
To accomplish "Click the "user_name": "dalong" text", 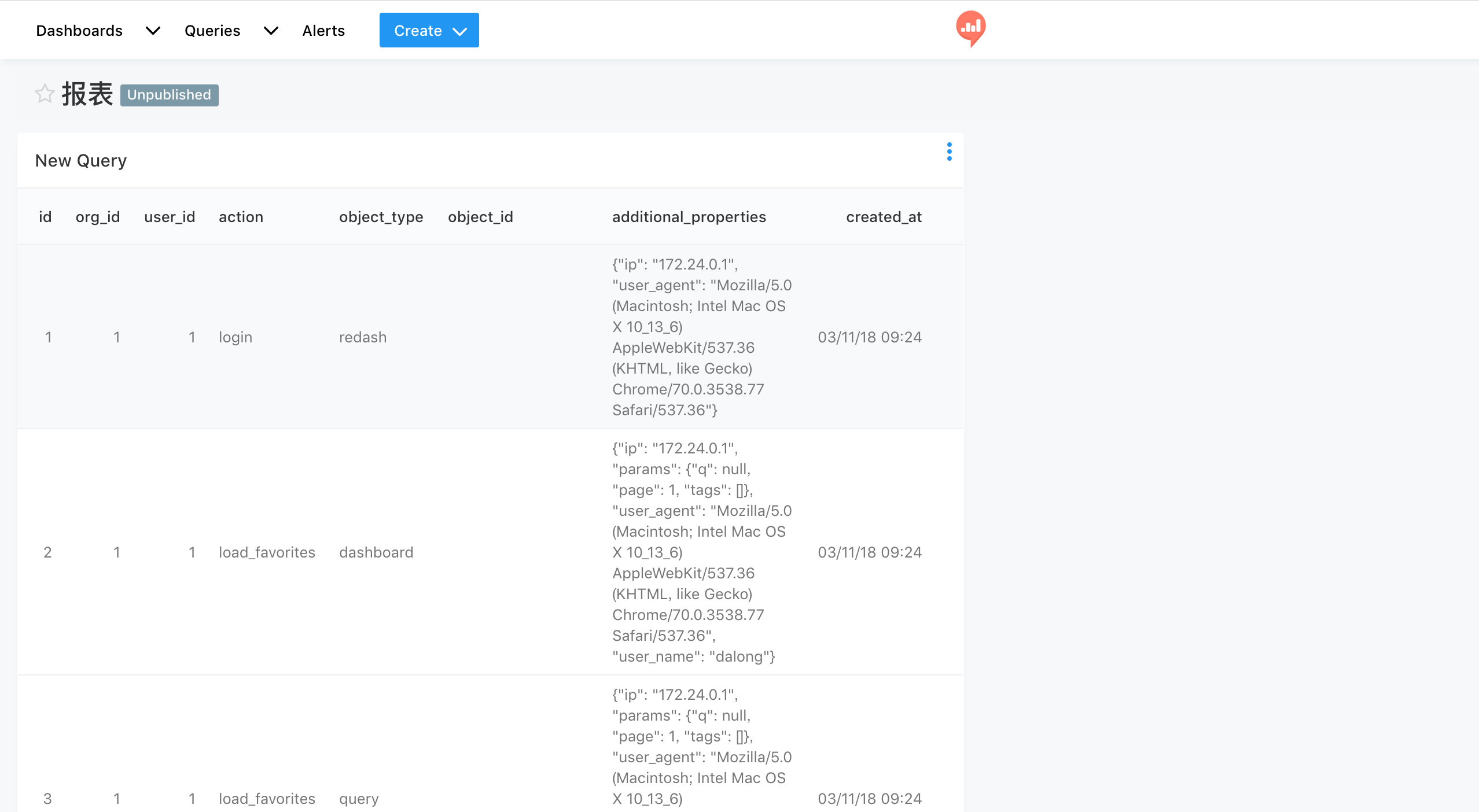I will pyautogui.click(x=693, y=656).
